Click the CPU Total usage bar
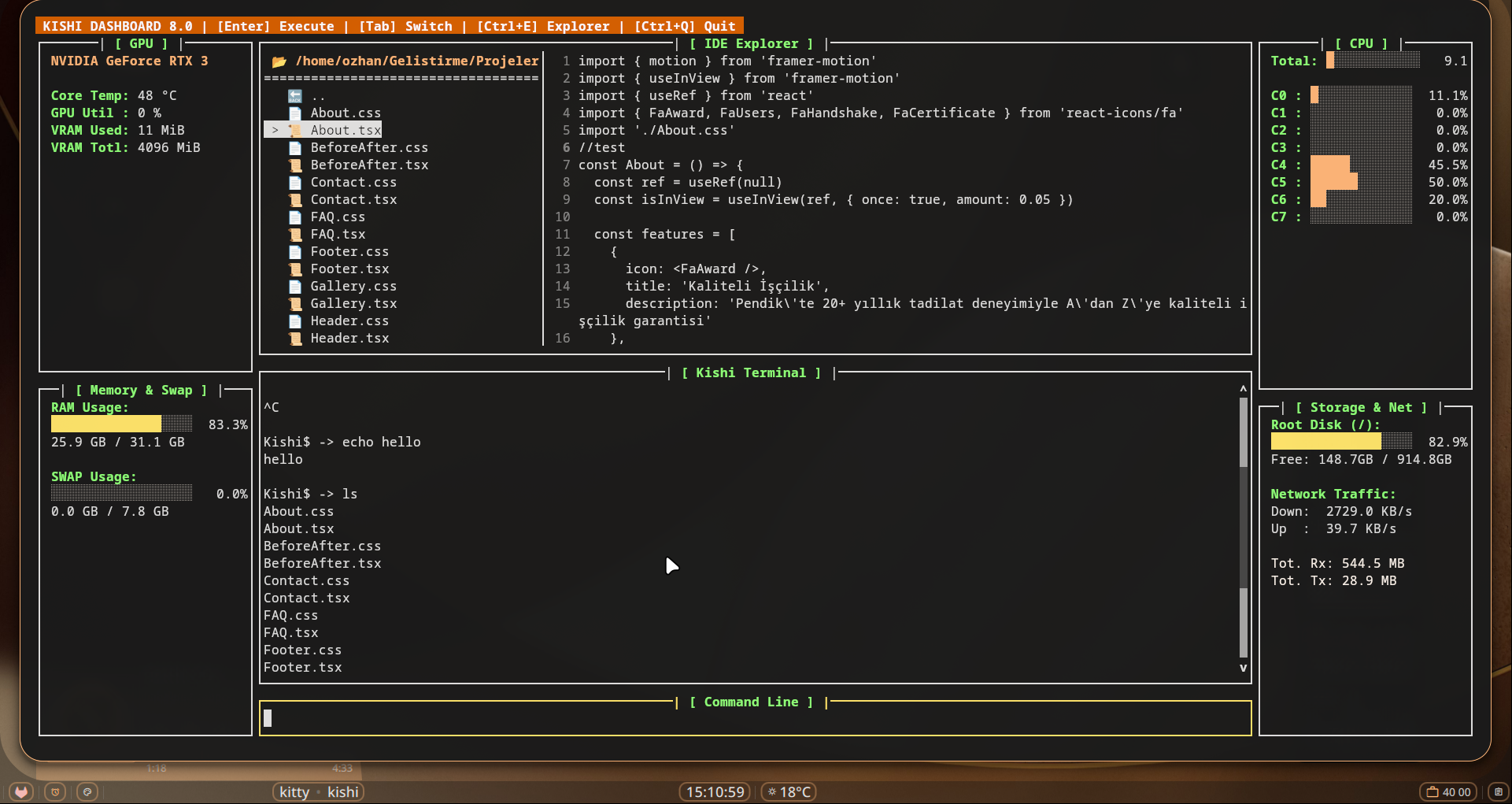1512x804 pixels. 1373,61
